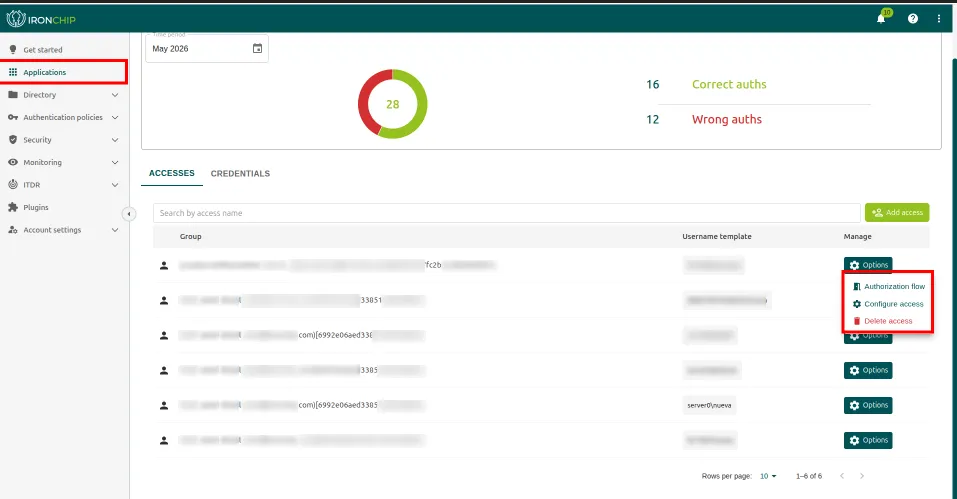957x499 pixels.
Task: Expand the Account settings section
Action: 115,230
